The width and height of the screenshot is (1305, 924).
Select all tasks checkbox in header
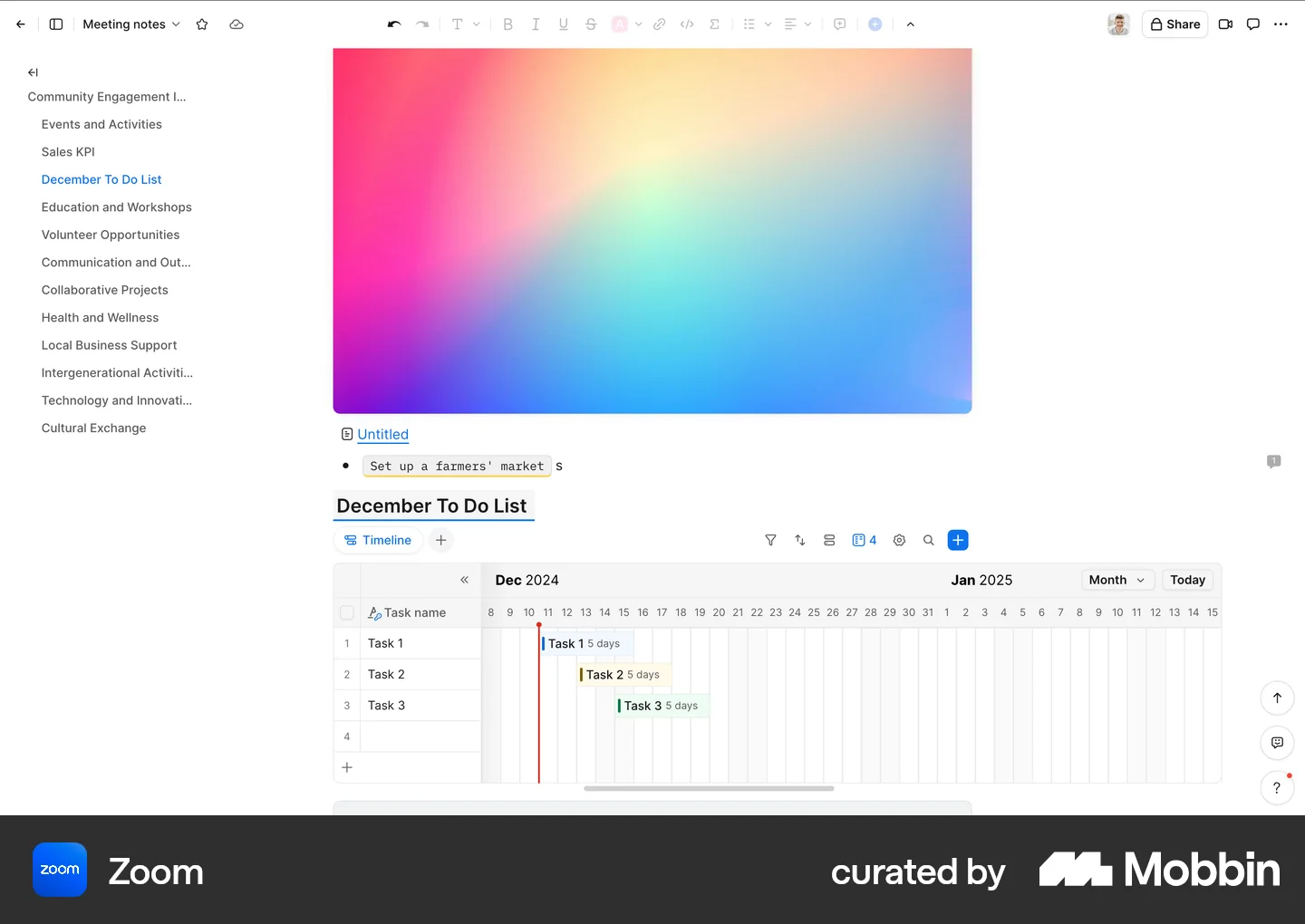click(347, 613)
